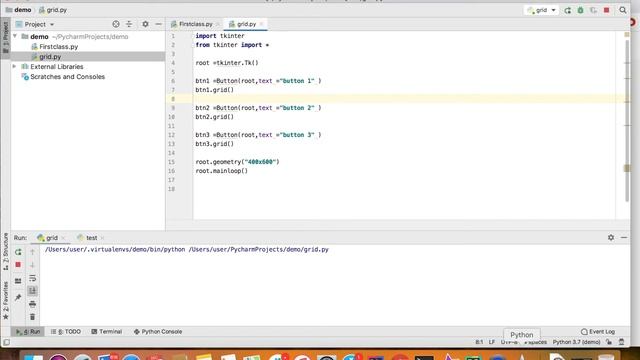Run with coverage icon in top toolbar
640x360 pixels.
click(x=593, y=10)
